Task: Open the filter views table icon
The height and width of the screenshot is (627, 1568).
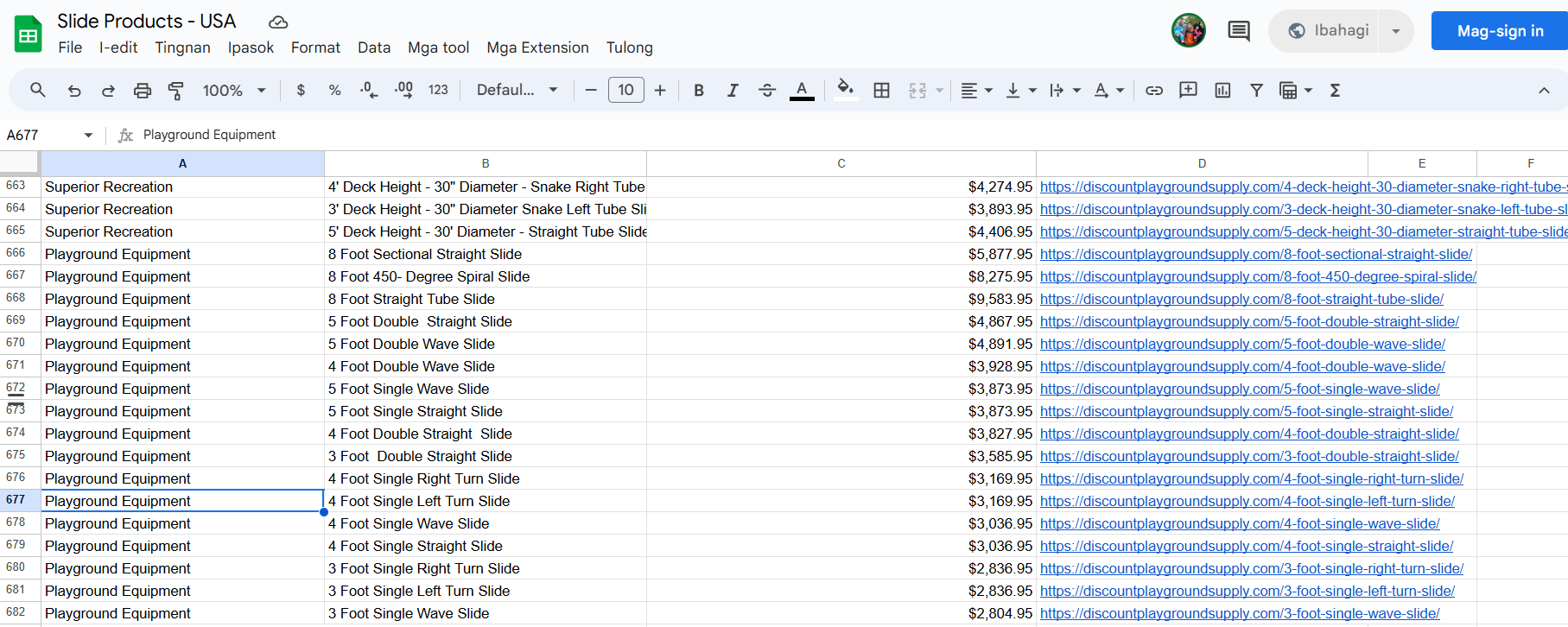Action: 1288,90
